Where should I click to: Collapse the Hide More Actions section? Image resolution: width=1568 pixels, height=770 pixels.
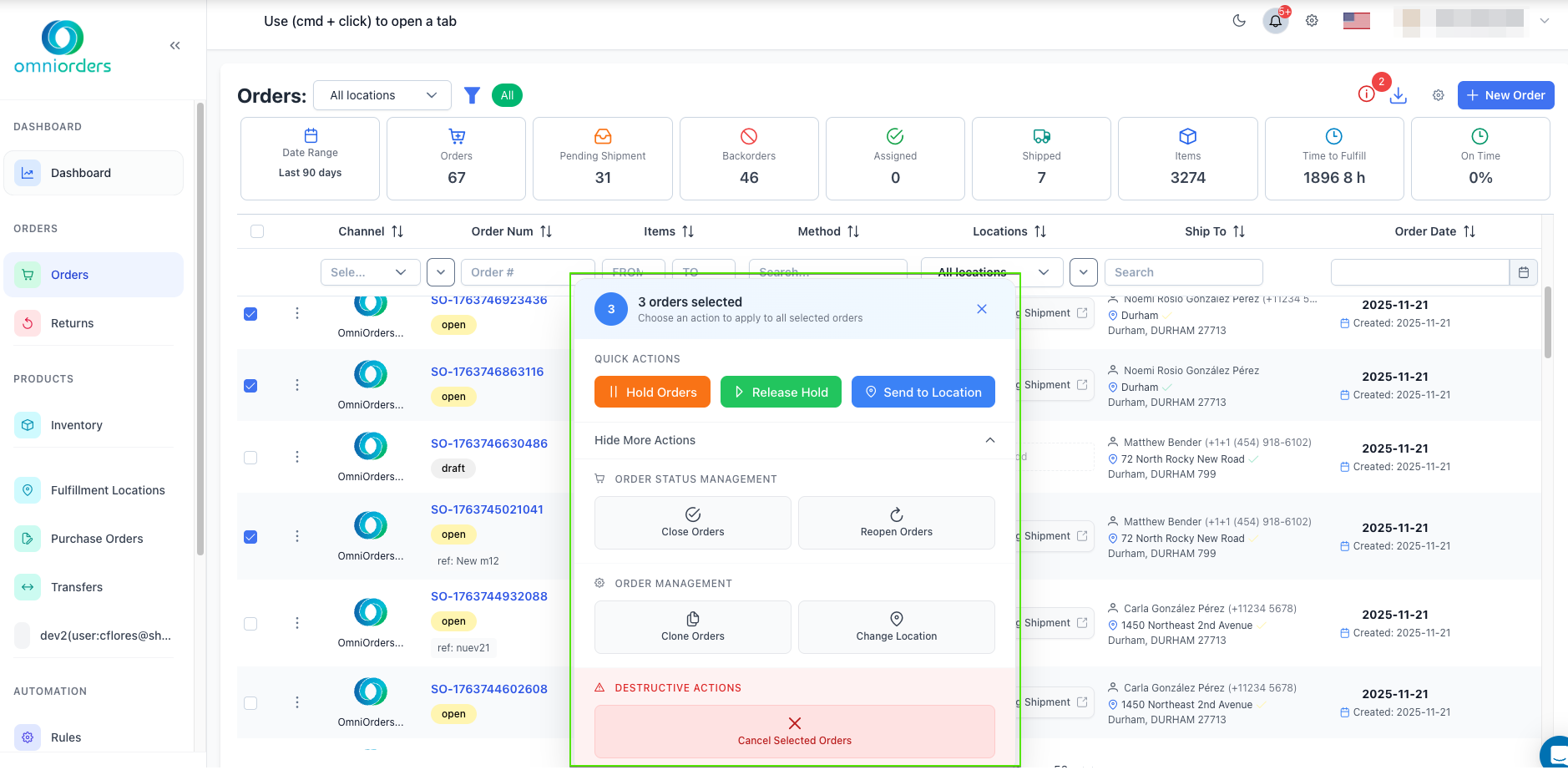coord(793,440)
